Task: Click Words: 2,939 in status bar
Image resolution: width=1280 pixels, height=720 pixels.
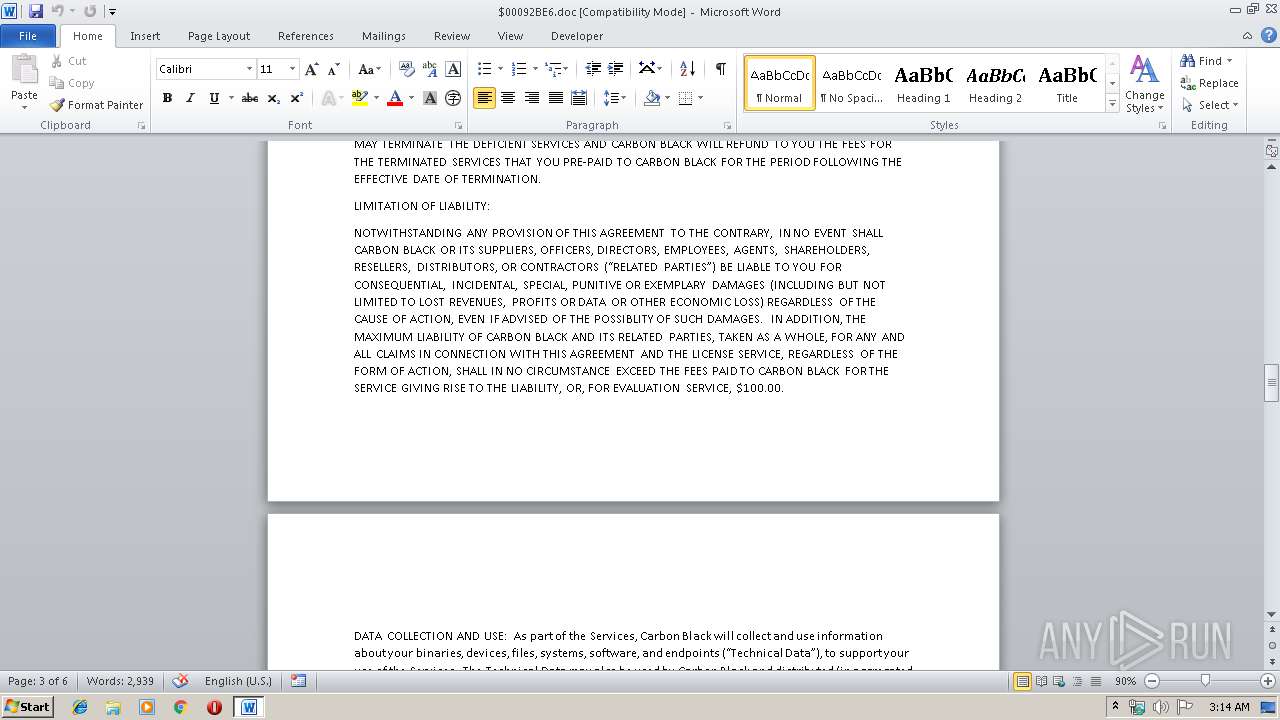Action: point(120,681)
